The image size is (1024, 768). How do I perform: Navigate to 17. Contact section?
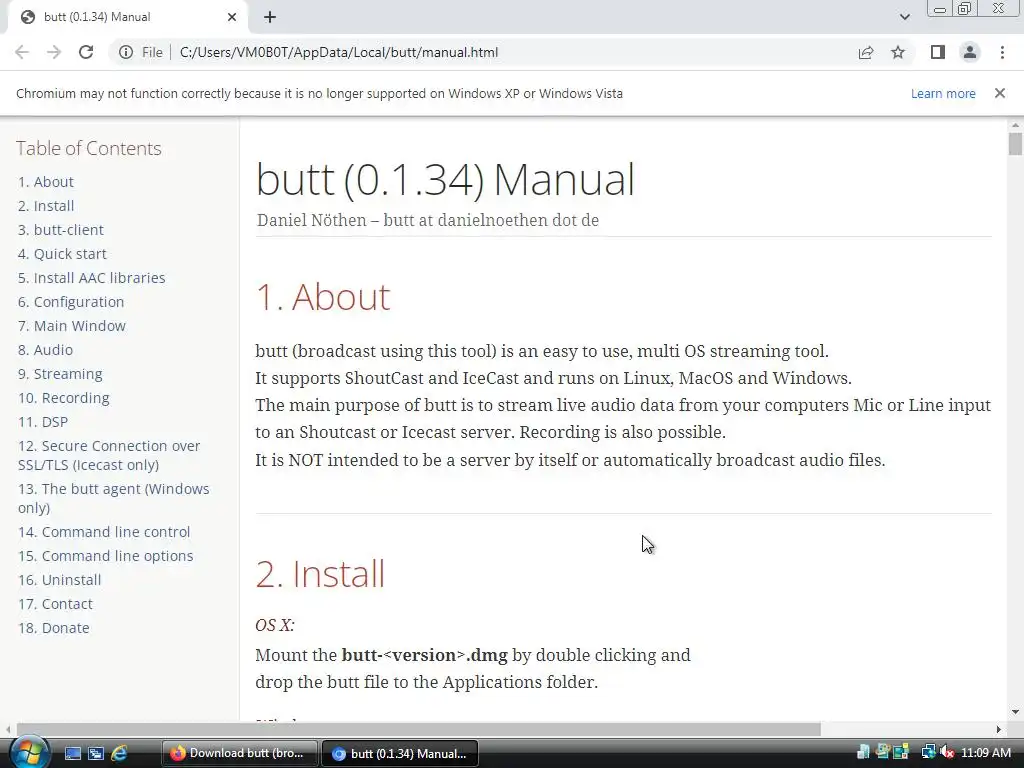click(x=55, y=604)
